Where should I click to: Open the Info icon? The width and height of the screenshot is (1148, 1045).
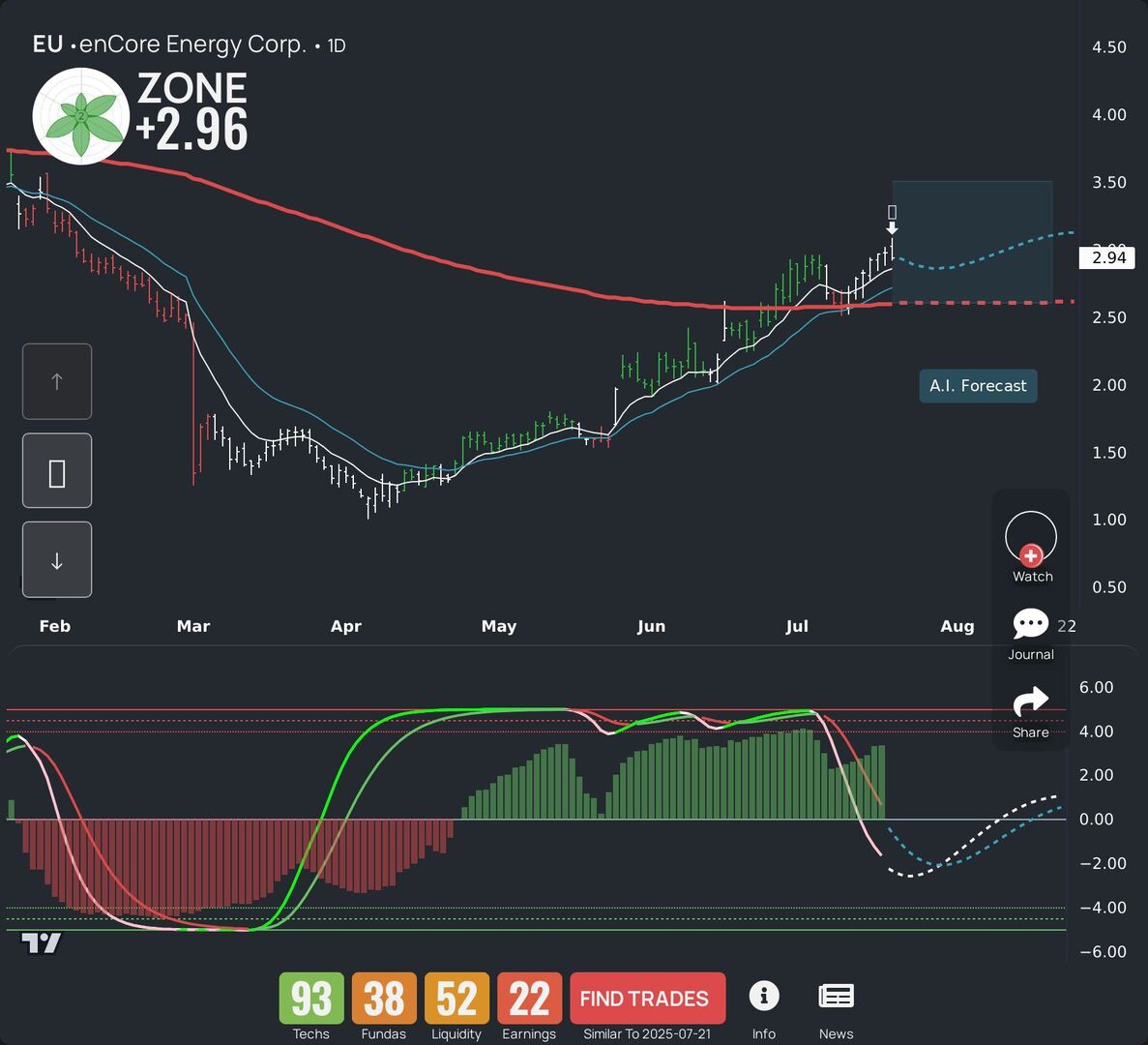(x=764, y=996)
